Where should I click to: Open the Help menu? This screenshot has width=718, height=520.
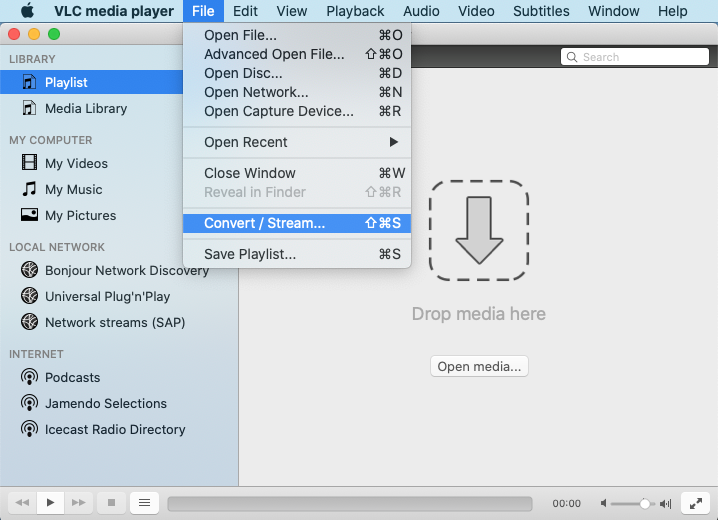[x=673, y=11]
